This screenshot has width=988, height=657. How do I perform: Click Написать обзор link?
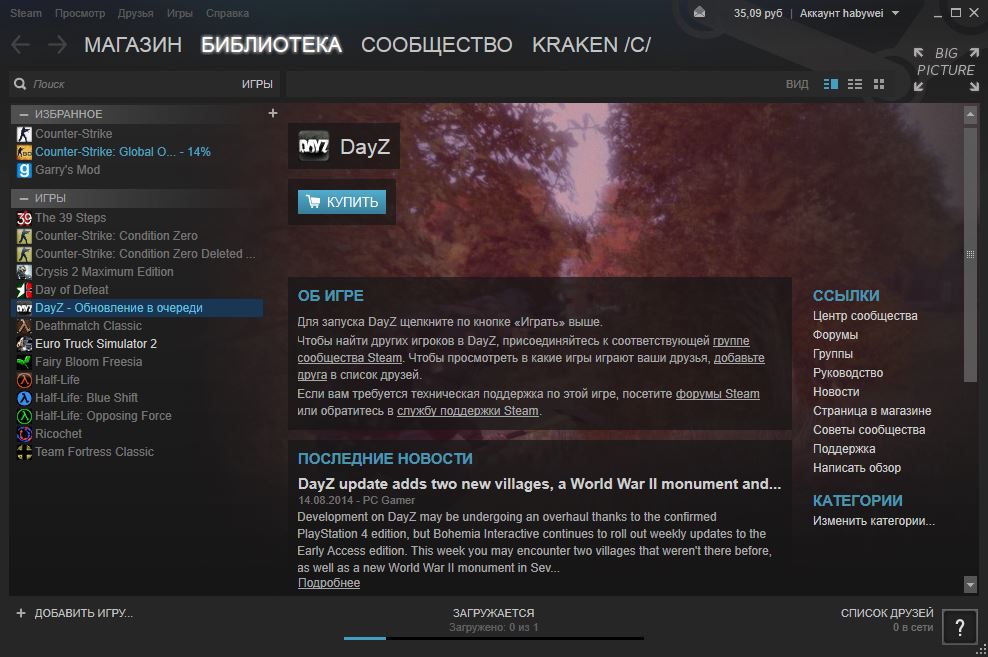click(x=856, y=467)
